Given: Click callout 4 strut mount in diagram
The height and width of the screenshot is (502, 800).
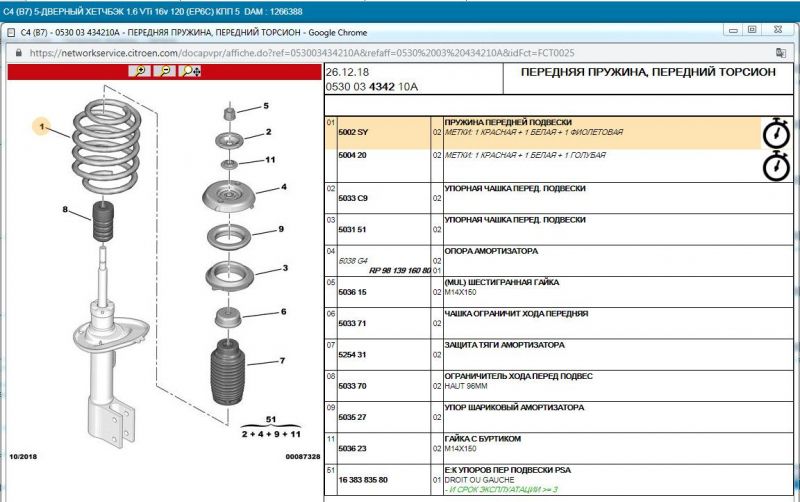Looking at the screenshot, I should [x=283, y=187].
